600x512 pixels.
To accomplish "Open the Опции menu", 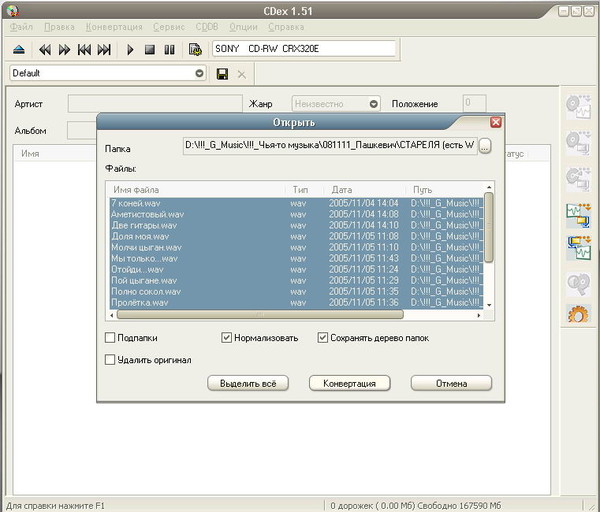I will tap(243, 27).
